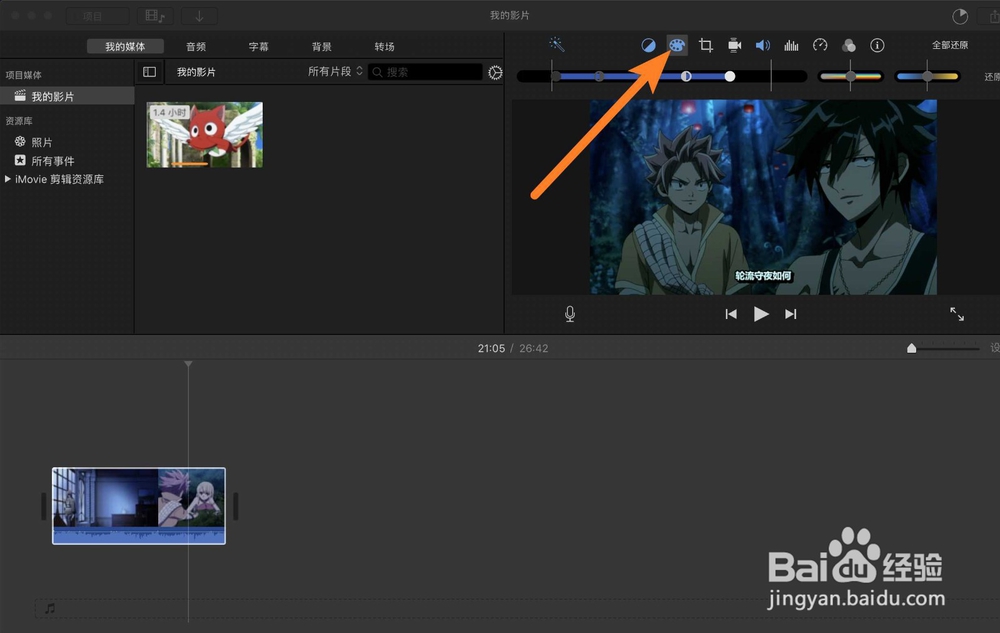This screenshot has height=633, width=1000.
Task: Toggle the Noise Reduction and Equalizer panel
Action: click(x=791, y=45)
